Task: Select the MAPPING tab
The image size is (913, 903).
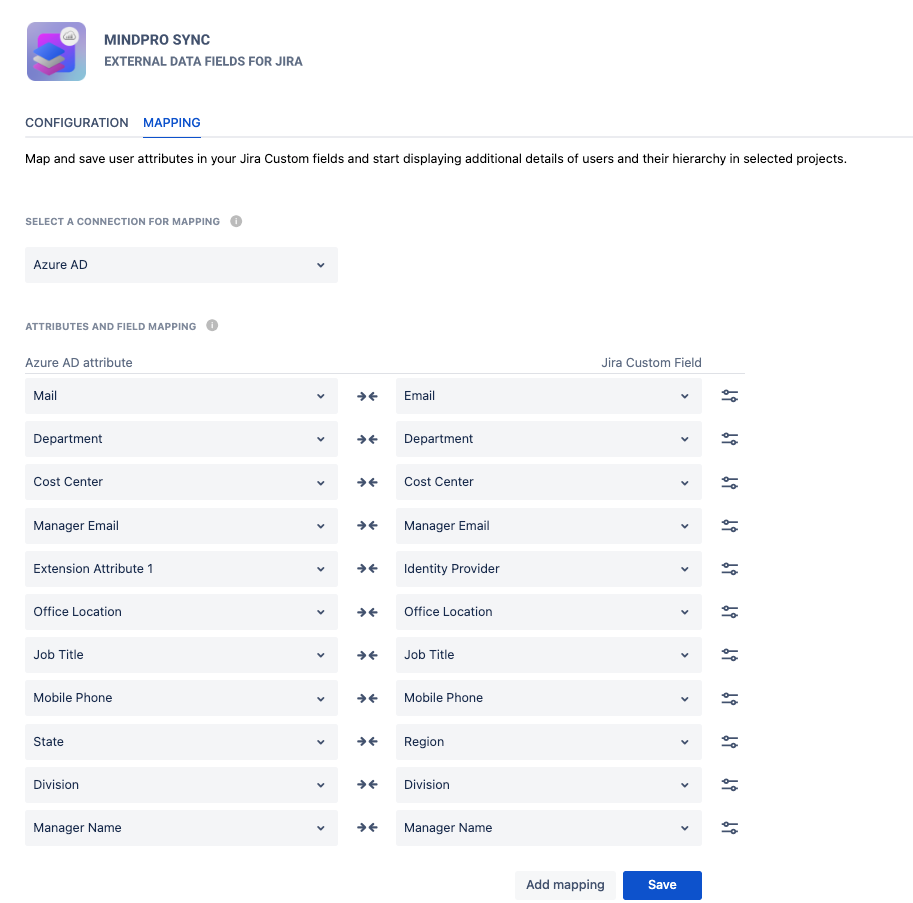Action: pos(171,122)
